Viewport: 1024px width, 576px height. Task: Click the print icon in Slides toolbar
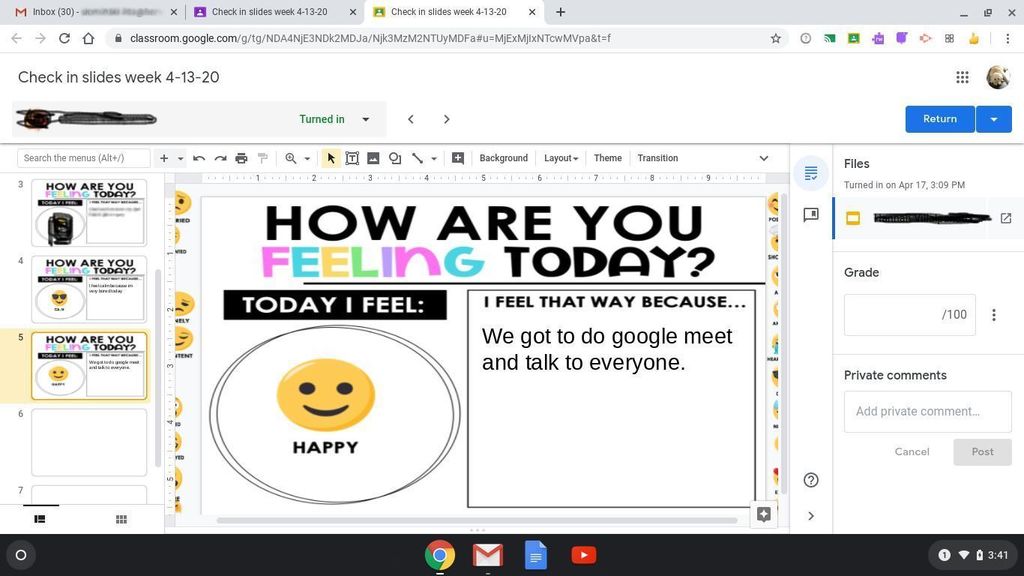pyautogui.click(x=242, y=158)
